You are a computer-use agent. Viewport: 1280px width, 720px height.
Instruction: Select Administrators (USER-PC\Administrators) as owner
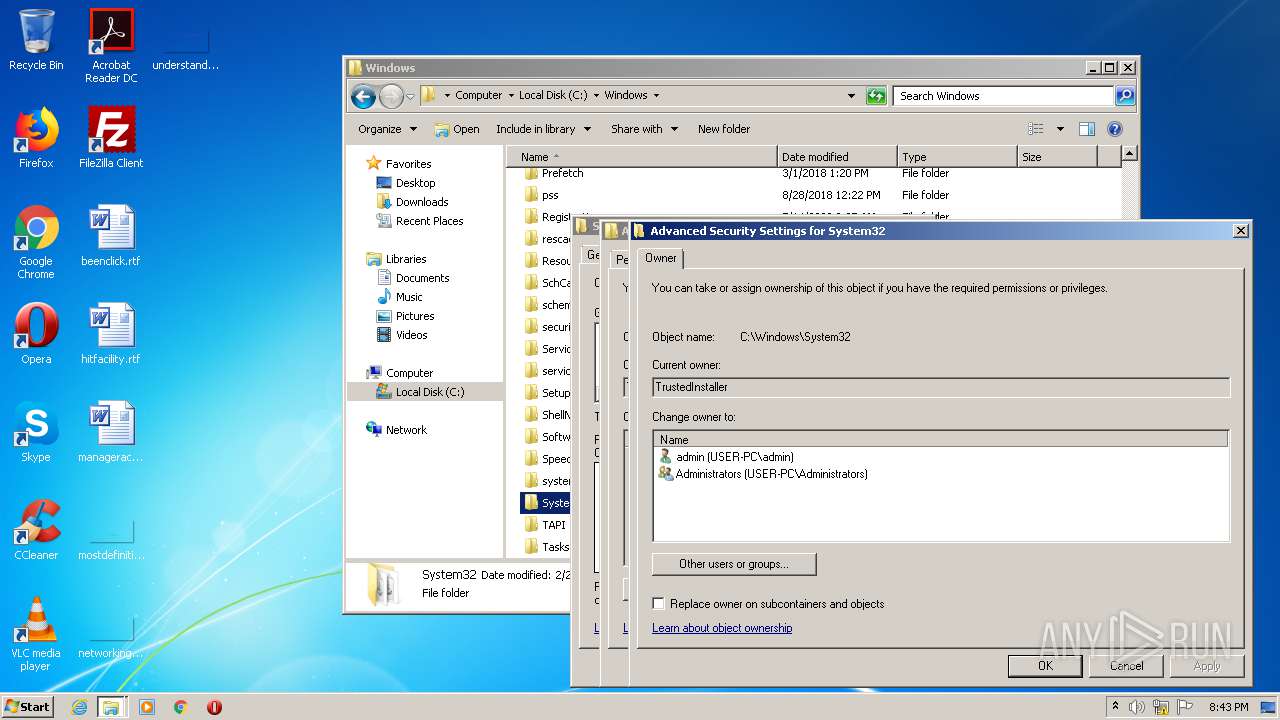point(763,474)
